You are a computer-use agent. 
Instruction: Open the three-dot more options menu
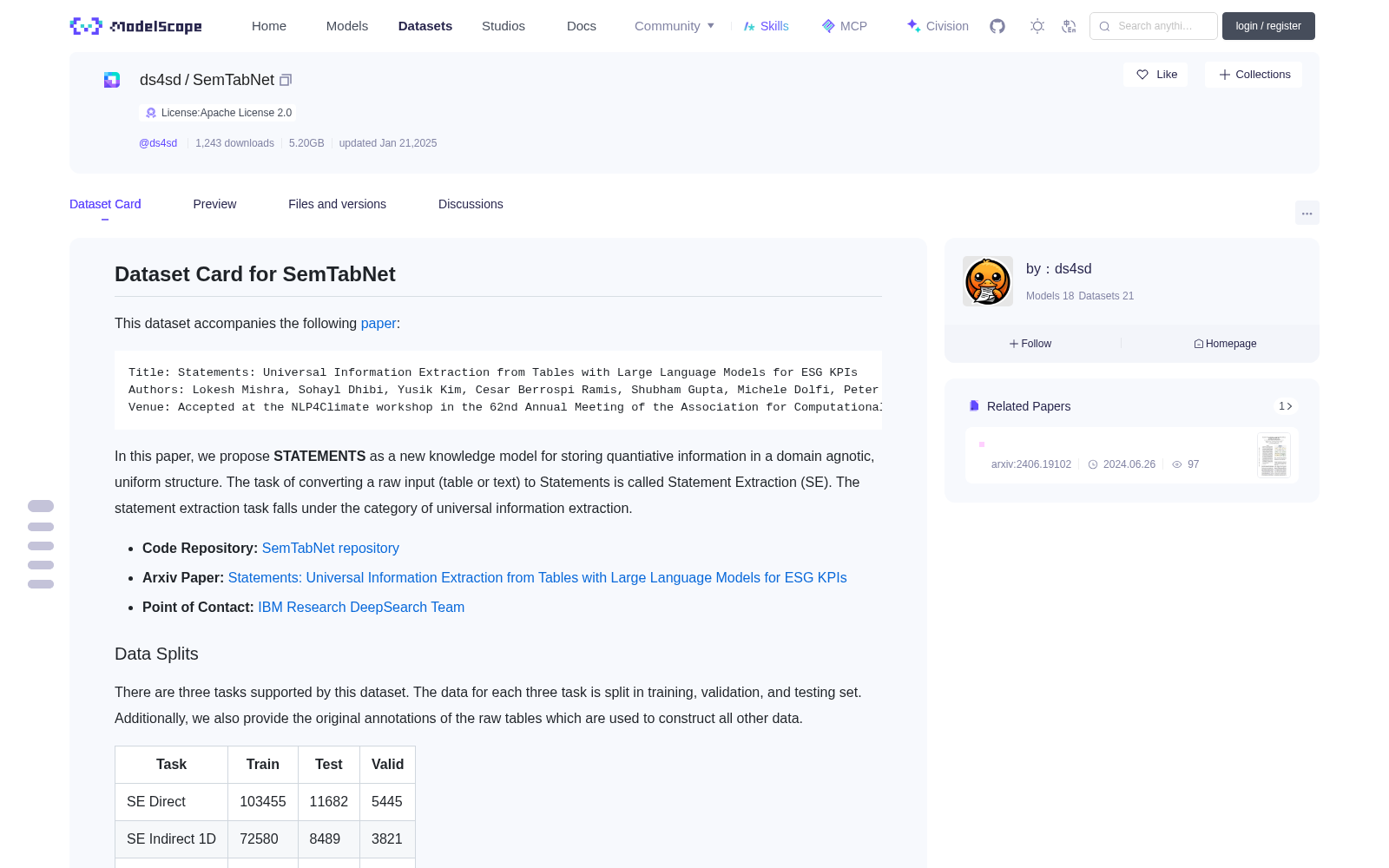click(1307, 213)
